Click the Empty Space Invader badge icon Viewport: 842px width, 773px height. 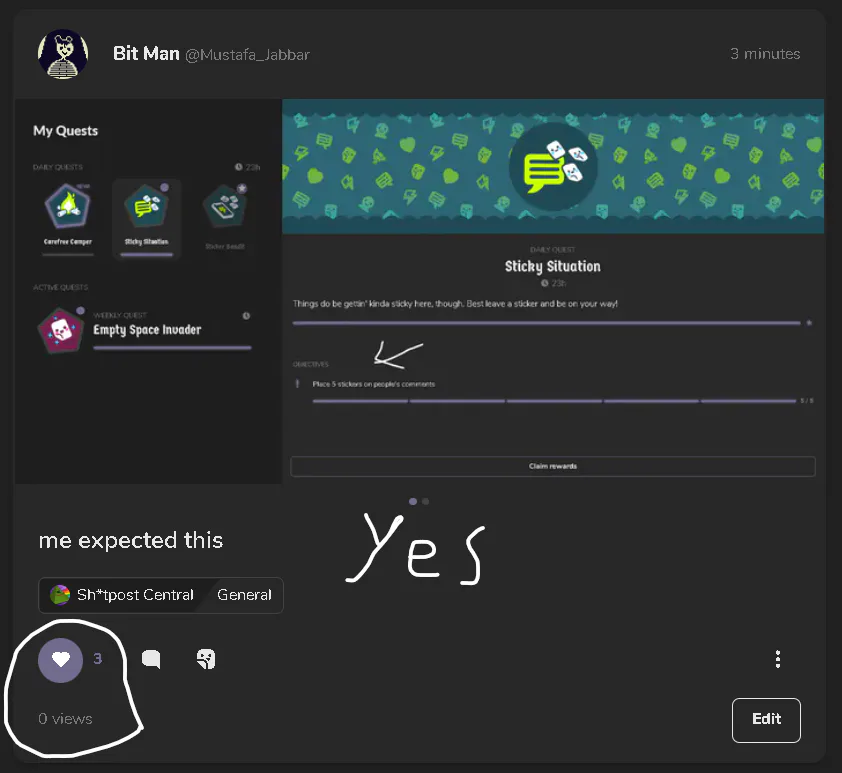point(61,330)
